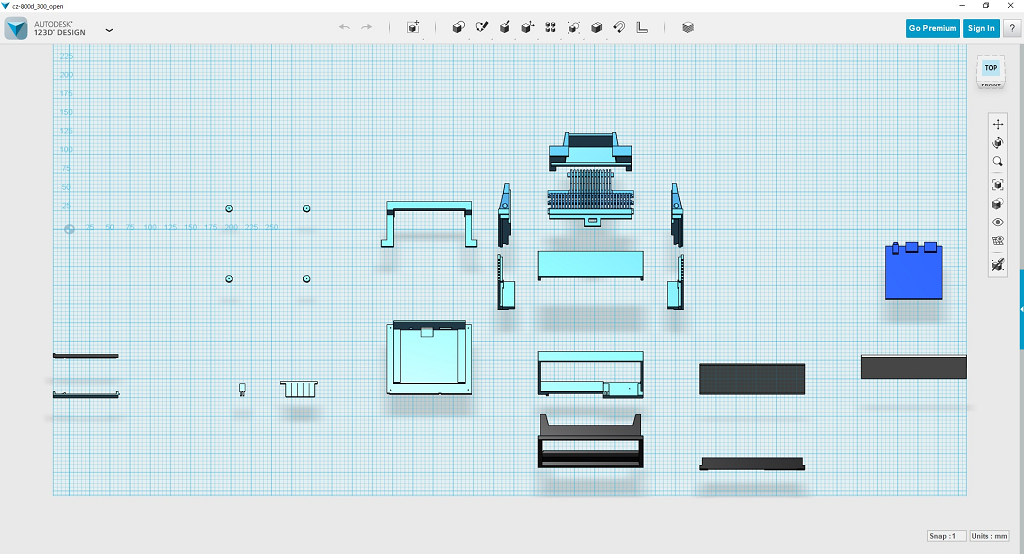Screen dimensions: 1024x554
Task: Select the Combine tool
Action: coord(597,27)
